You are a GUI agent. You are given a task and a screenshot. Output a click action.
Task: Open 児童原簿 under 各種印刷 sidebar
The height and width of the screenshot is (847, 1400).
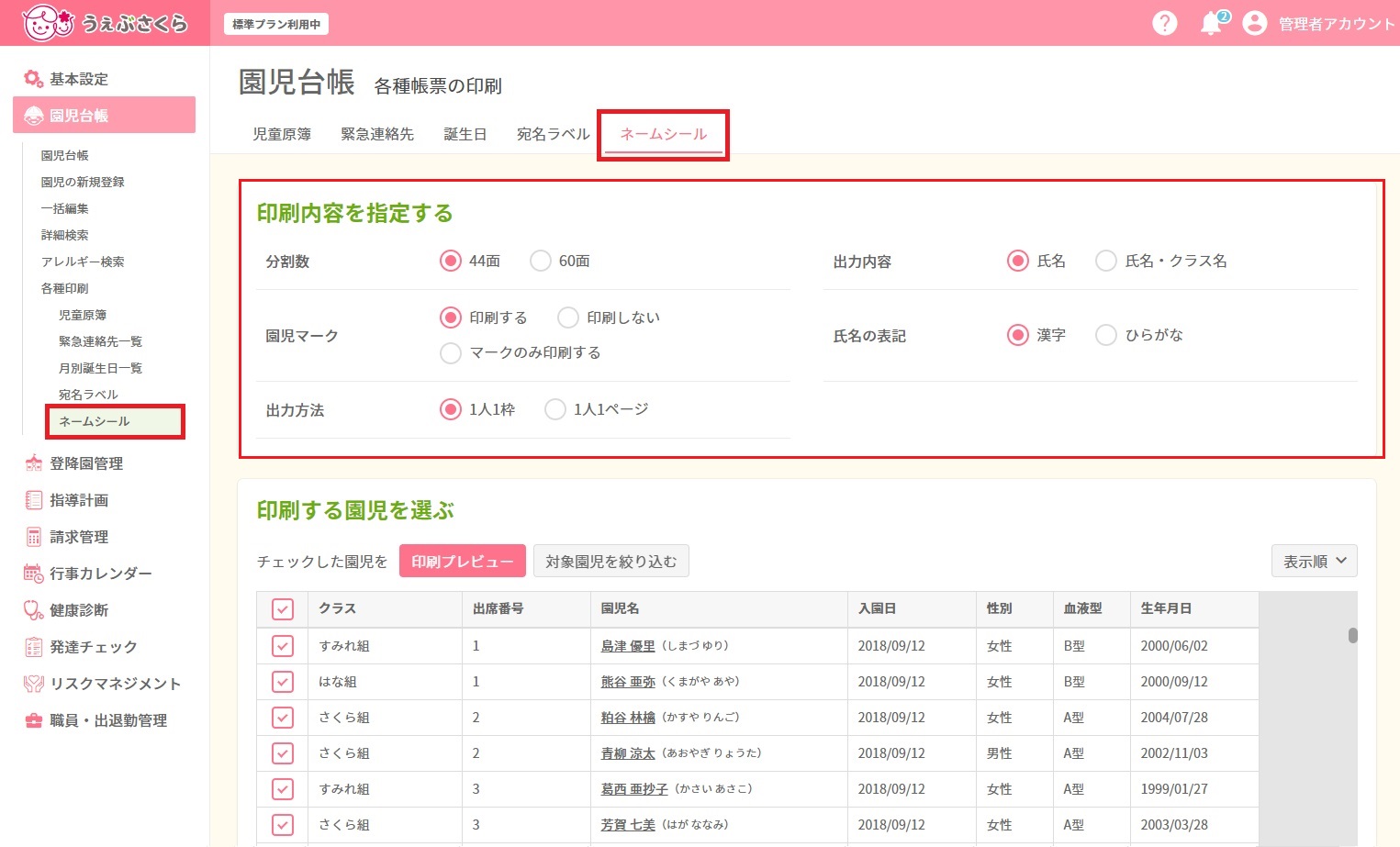[83, 315]
